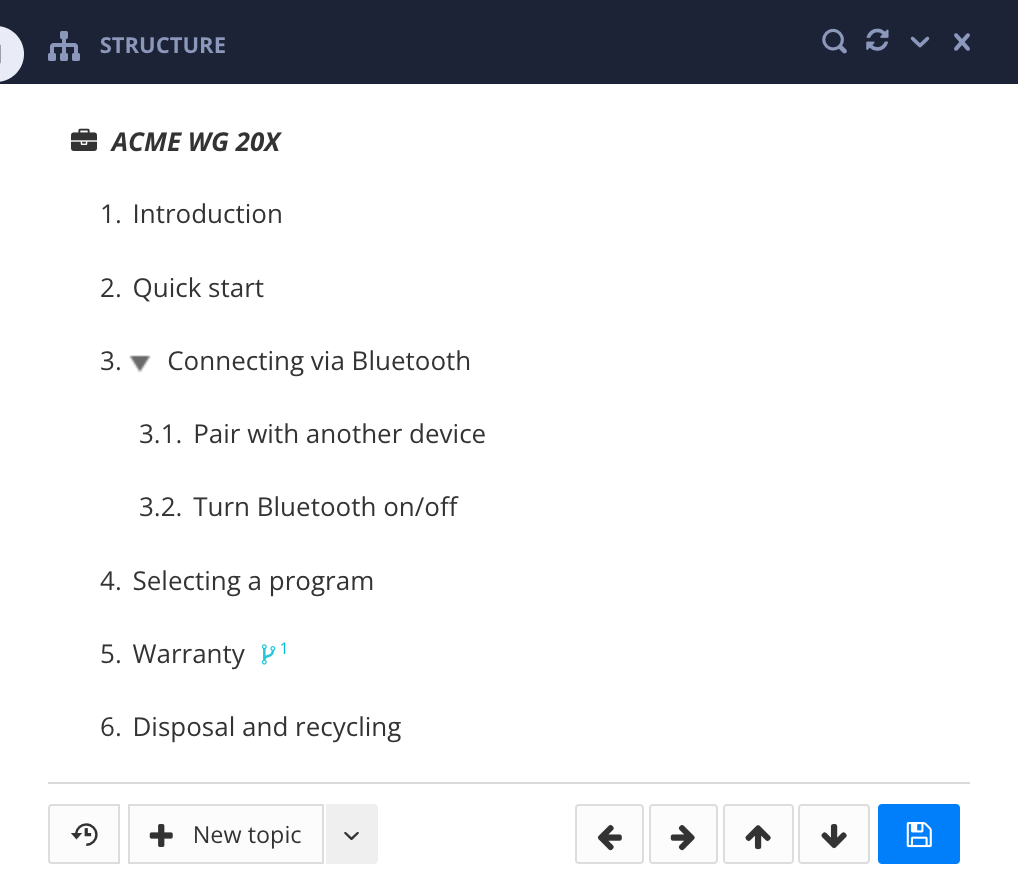Viewport: 1018px width, 894px height.
Task: Create a topic with the New topic button
Action: click(x=225, y=833)
